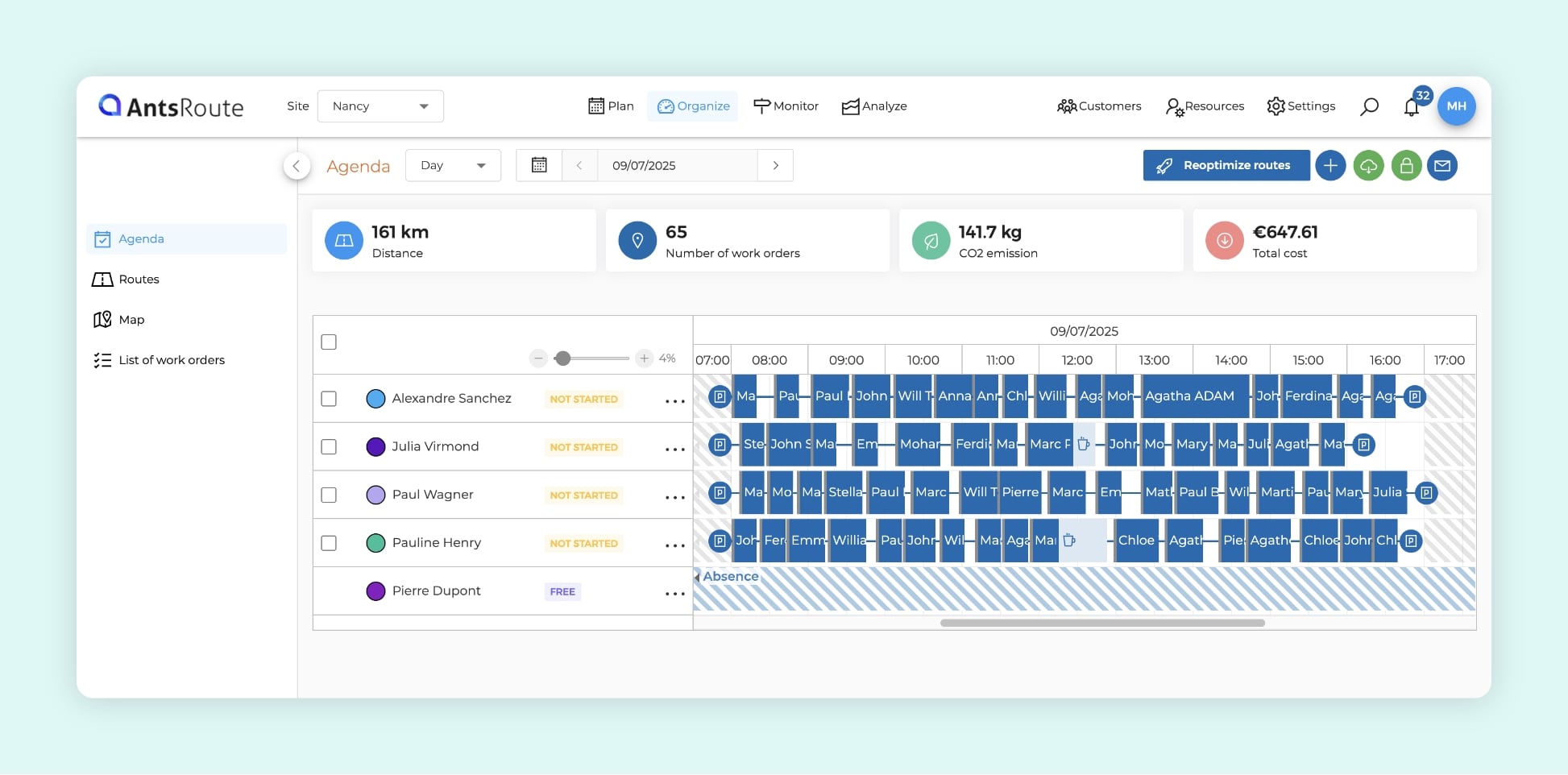Open the Nancy site dropdown
1568x775 pixels.
pos(380,106)
